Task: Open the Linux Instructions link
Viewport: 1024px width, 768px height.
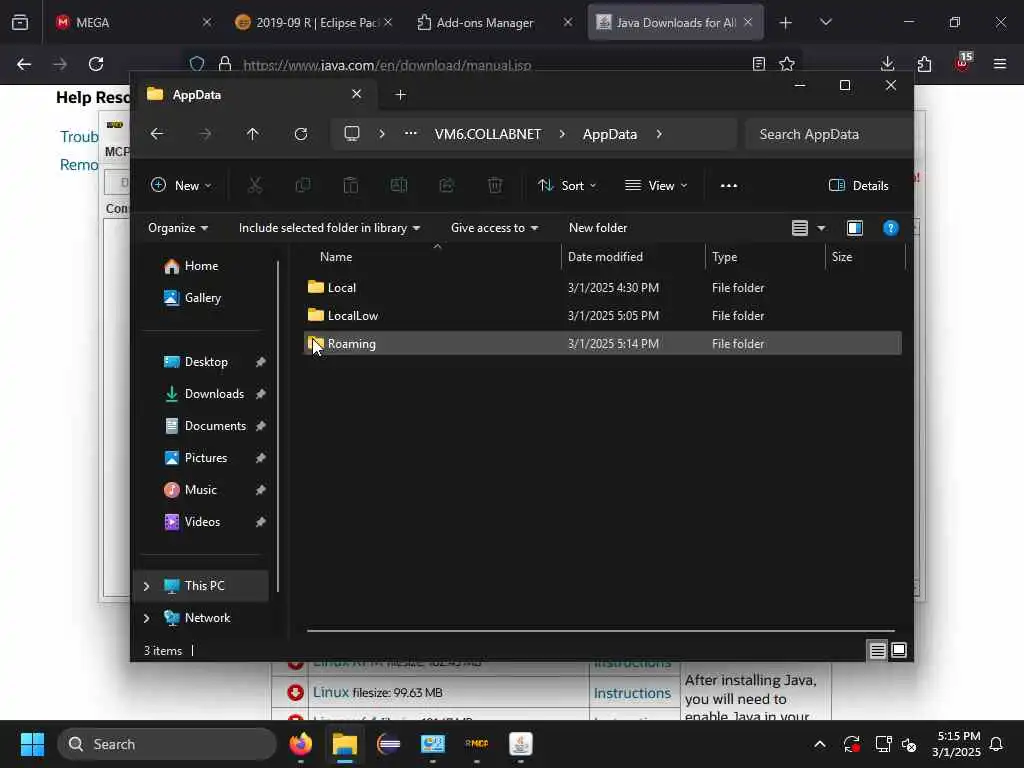Action: 632,693
